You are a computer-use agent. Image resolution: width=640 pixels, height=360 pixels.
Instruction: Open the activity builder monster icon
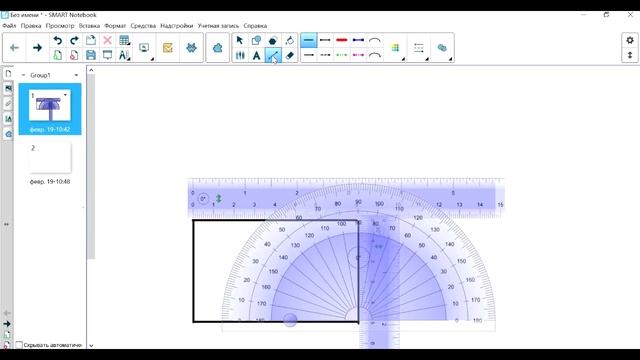point(191,48)
